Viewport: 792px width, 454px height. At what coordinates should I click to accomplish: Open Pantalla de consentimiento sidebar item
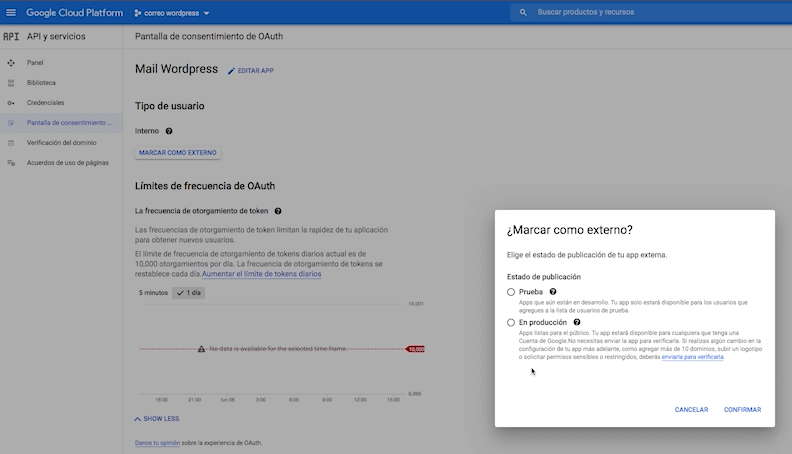61,123
